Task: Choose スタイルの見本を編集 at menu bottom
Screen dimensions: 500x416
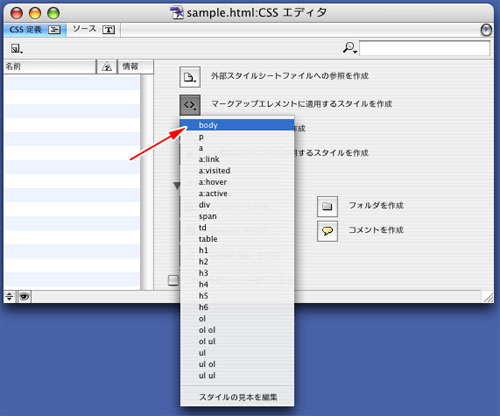Action: coord(237,397)
